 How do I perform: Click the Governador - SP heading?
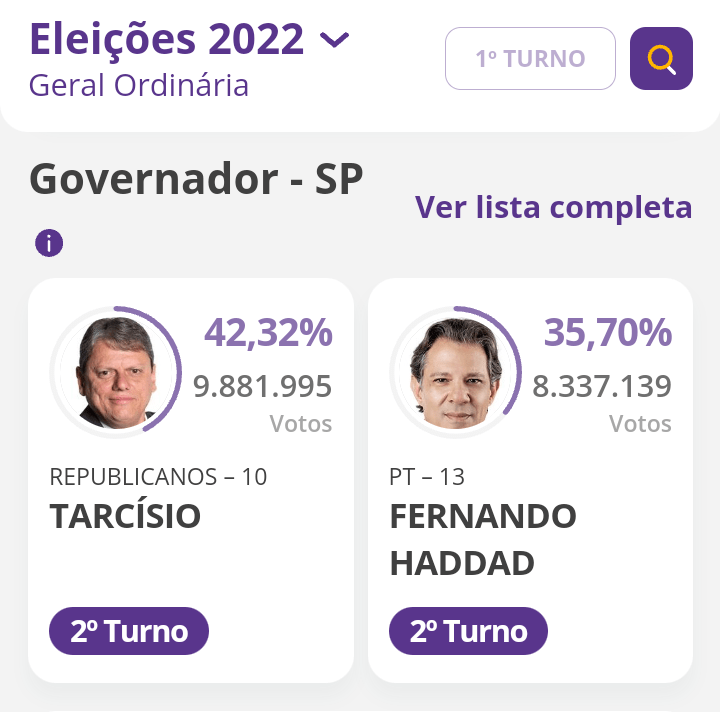coord(196,179)
